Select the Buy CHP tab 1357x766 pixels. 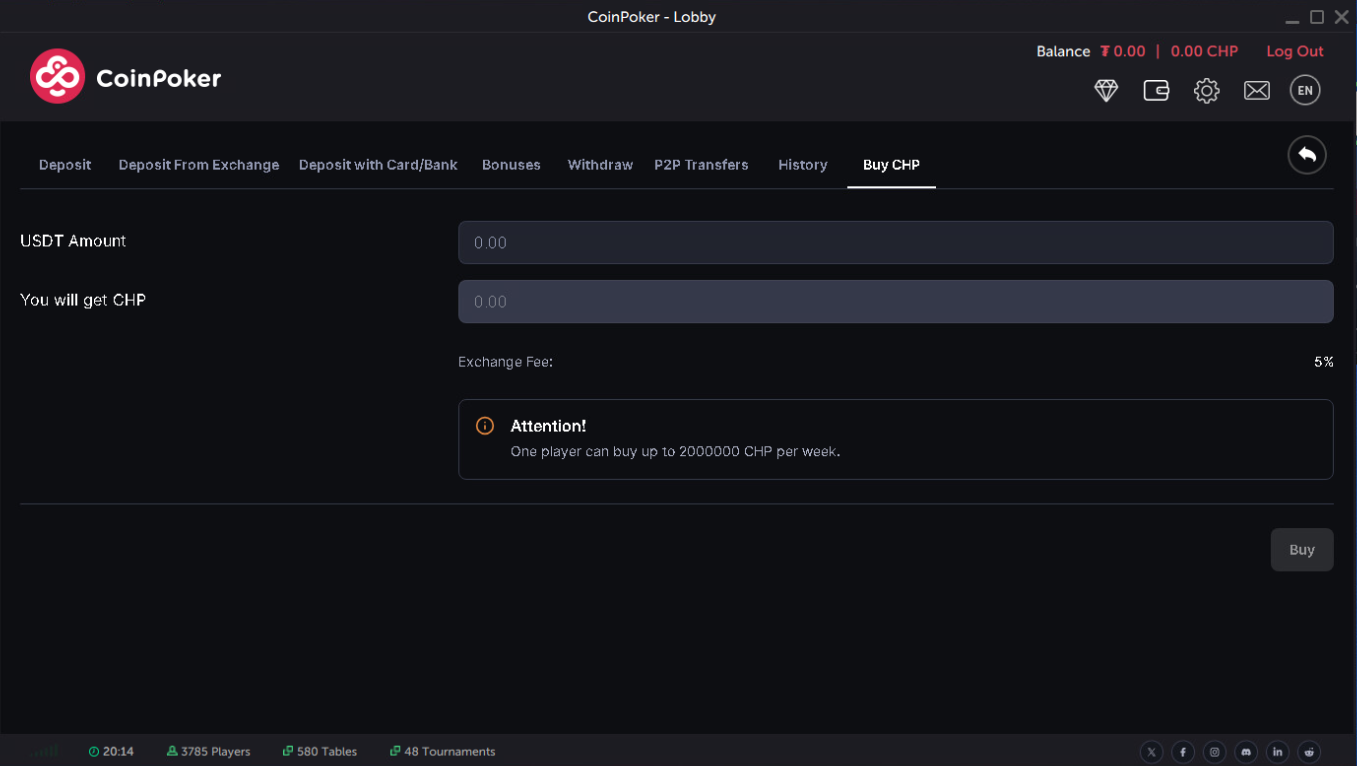891,165
